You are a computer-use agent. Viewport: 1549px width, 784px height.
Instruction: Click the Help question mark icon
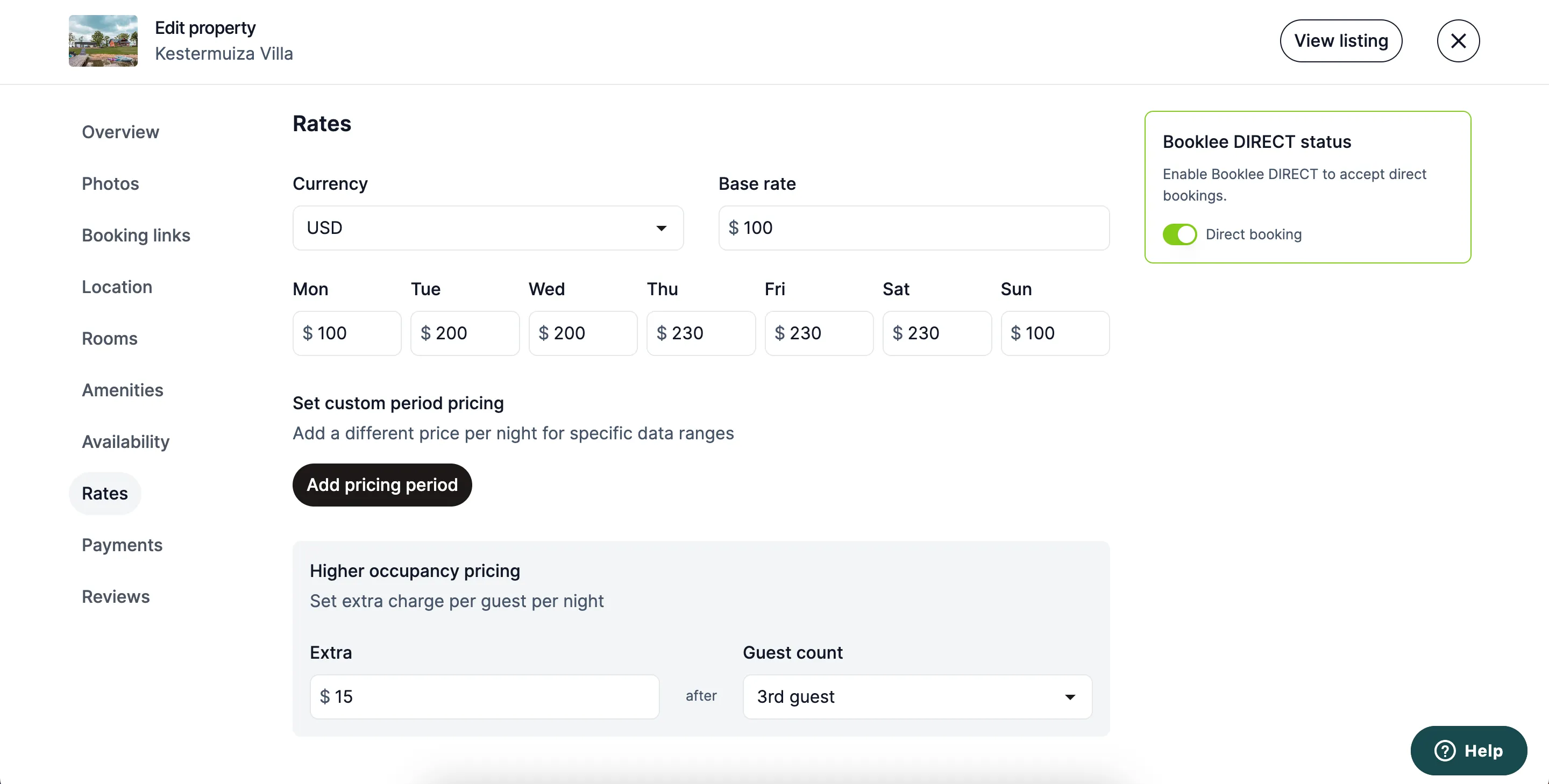click(1444, 750)
